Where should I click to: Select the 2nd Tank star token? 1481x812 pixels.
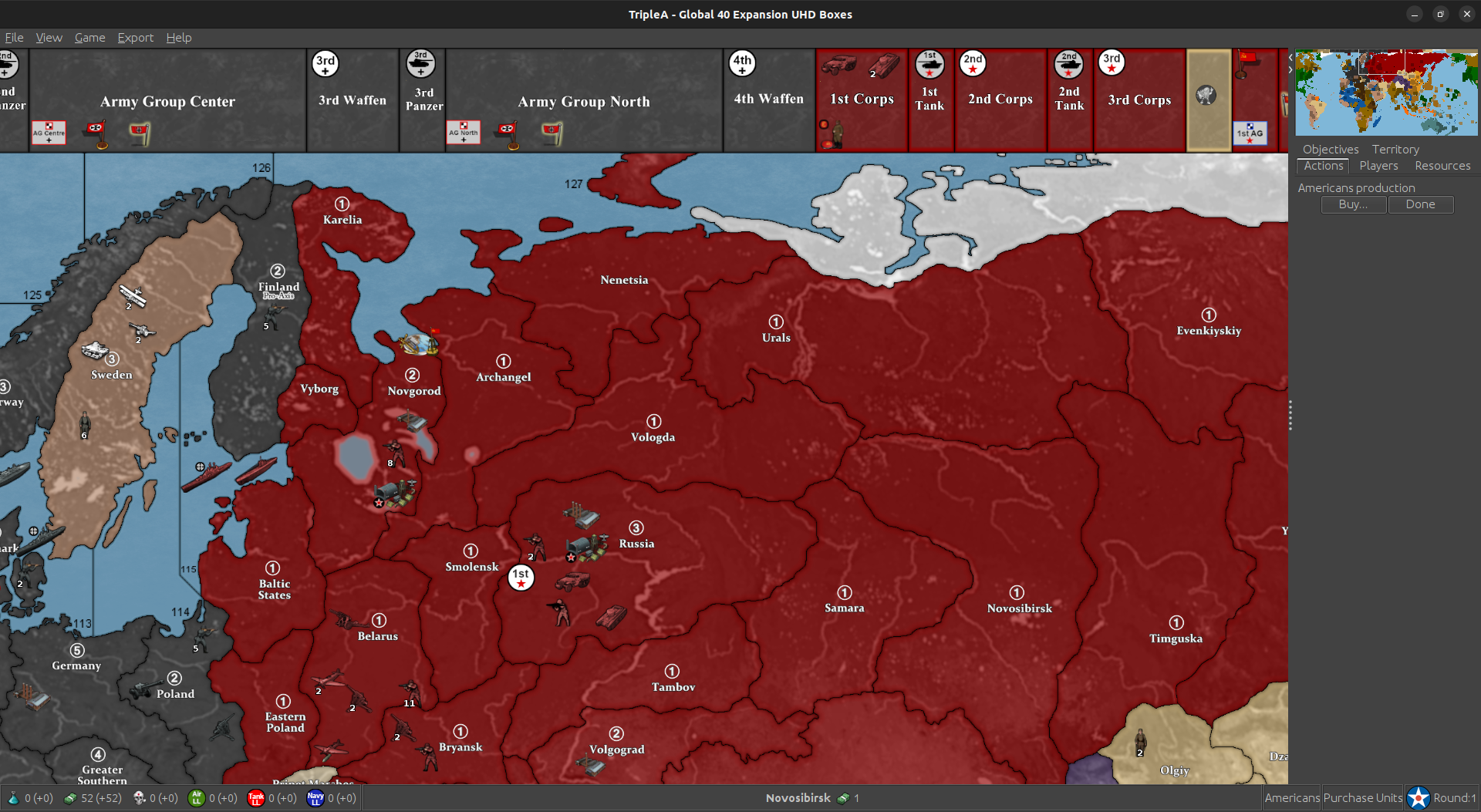[x=1069, y=63]
